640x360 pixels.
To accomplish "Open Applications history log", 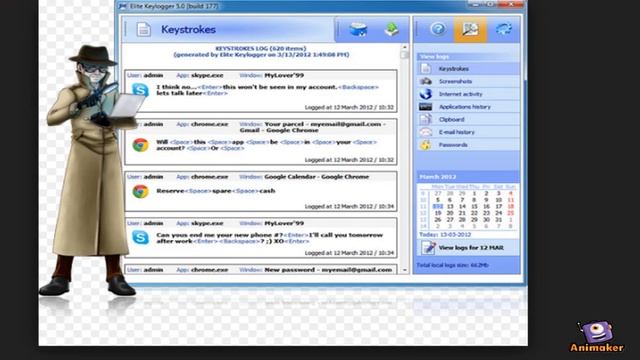I will 469,107.
